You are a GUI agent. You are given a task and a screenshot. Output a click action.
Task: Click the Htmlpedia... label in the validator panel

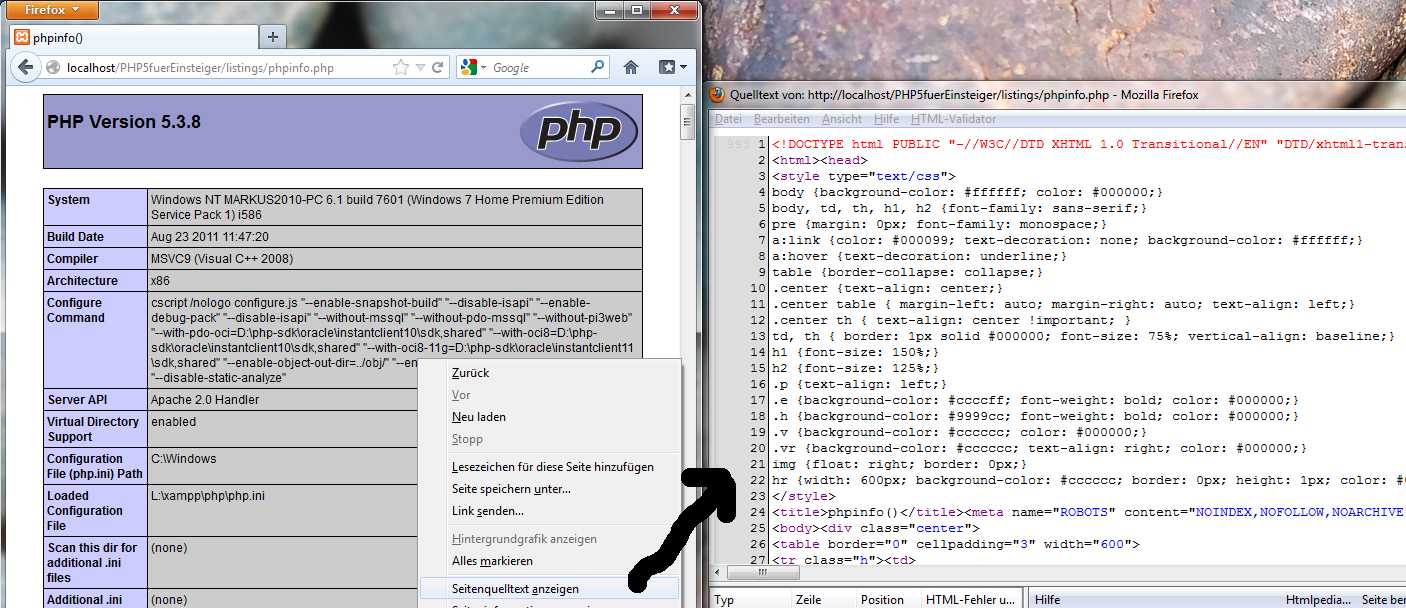(x=1317, y=600)
